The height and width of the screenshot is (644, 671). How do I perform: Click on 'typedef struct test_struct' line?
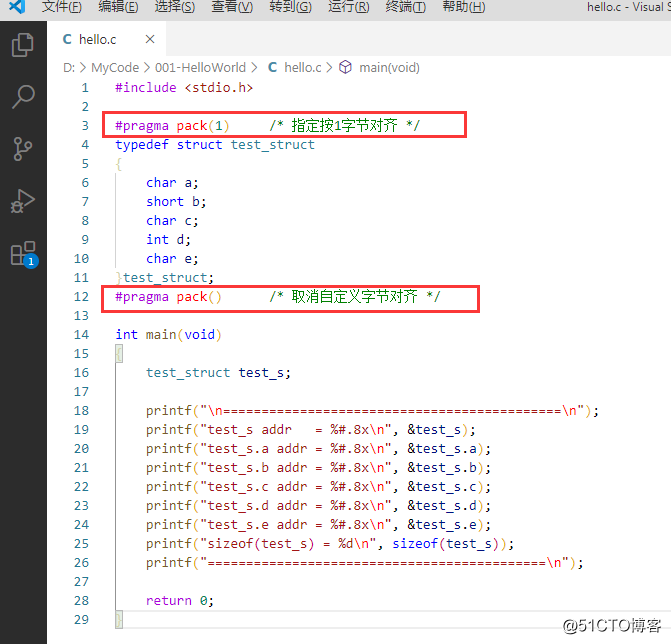[x=215, y=145]
